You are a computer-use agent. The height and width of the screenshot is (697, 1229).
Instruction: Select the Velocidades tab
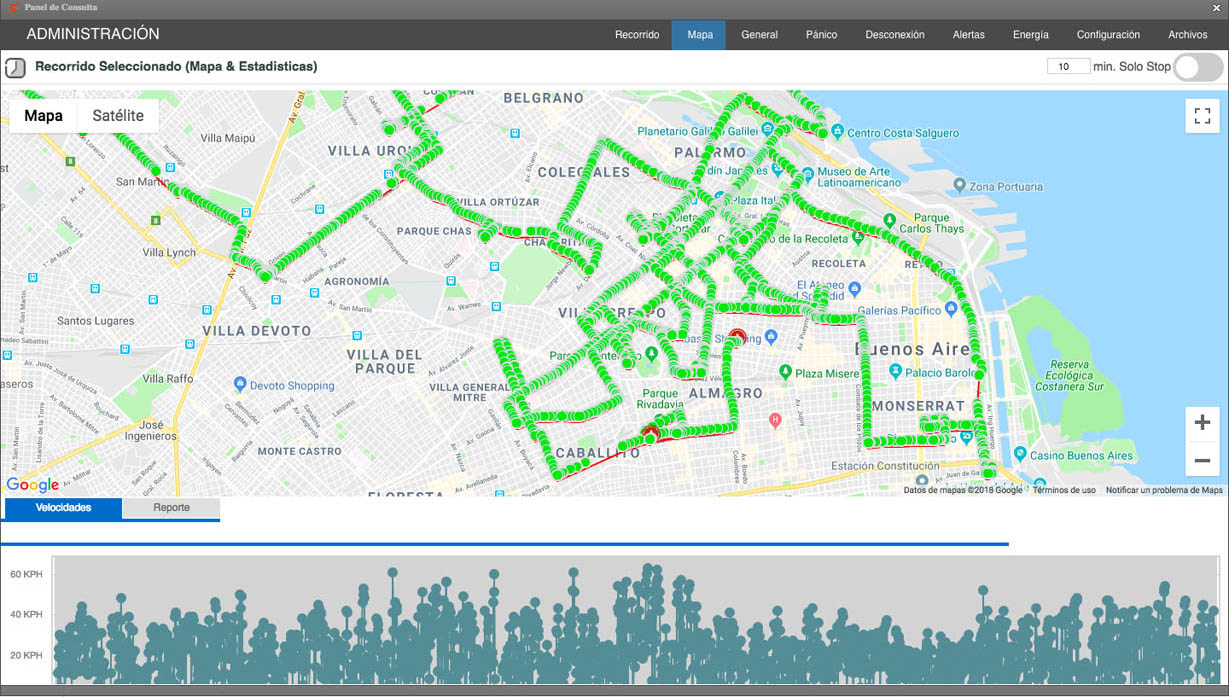(63, 508)
